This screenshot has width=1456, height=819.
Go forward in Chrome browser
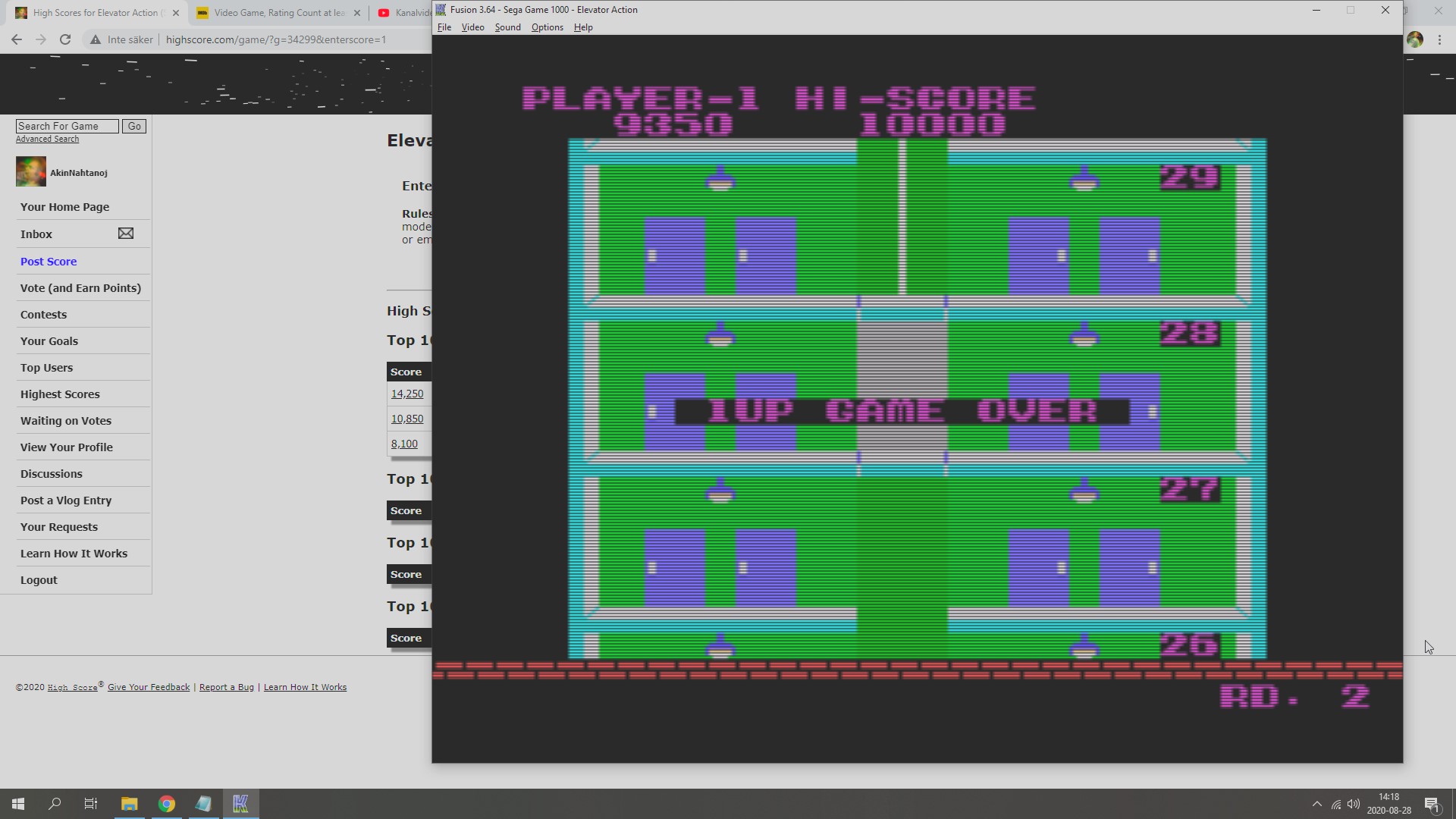[x=41, y=39]
